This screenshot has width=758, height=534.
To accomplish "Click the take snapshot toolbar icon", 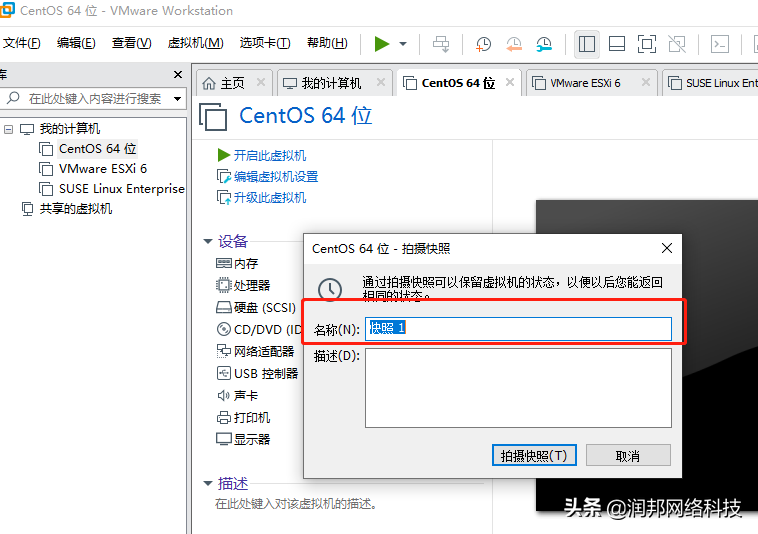I will (483, 44).
